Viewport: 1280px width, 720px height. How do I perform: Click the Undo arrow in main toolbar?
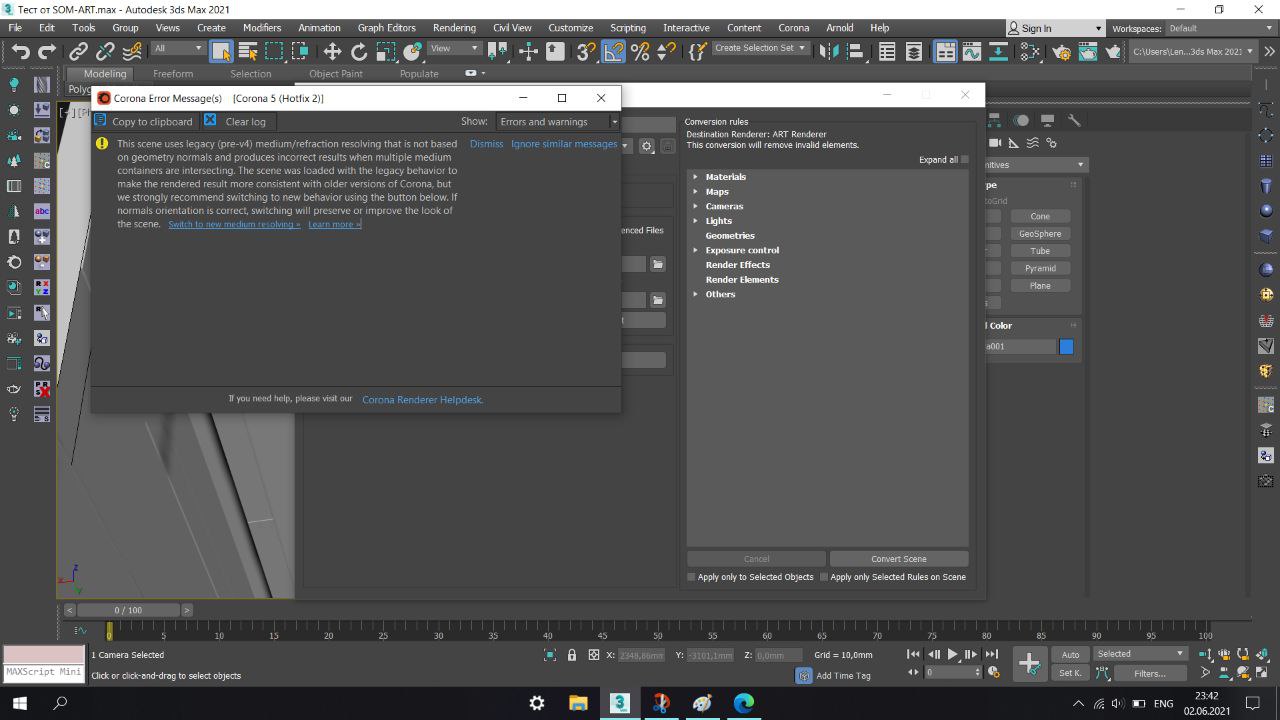20,51
